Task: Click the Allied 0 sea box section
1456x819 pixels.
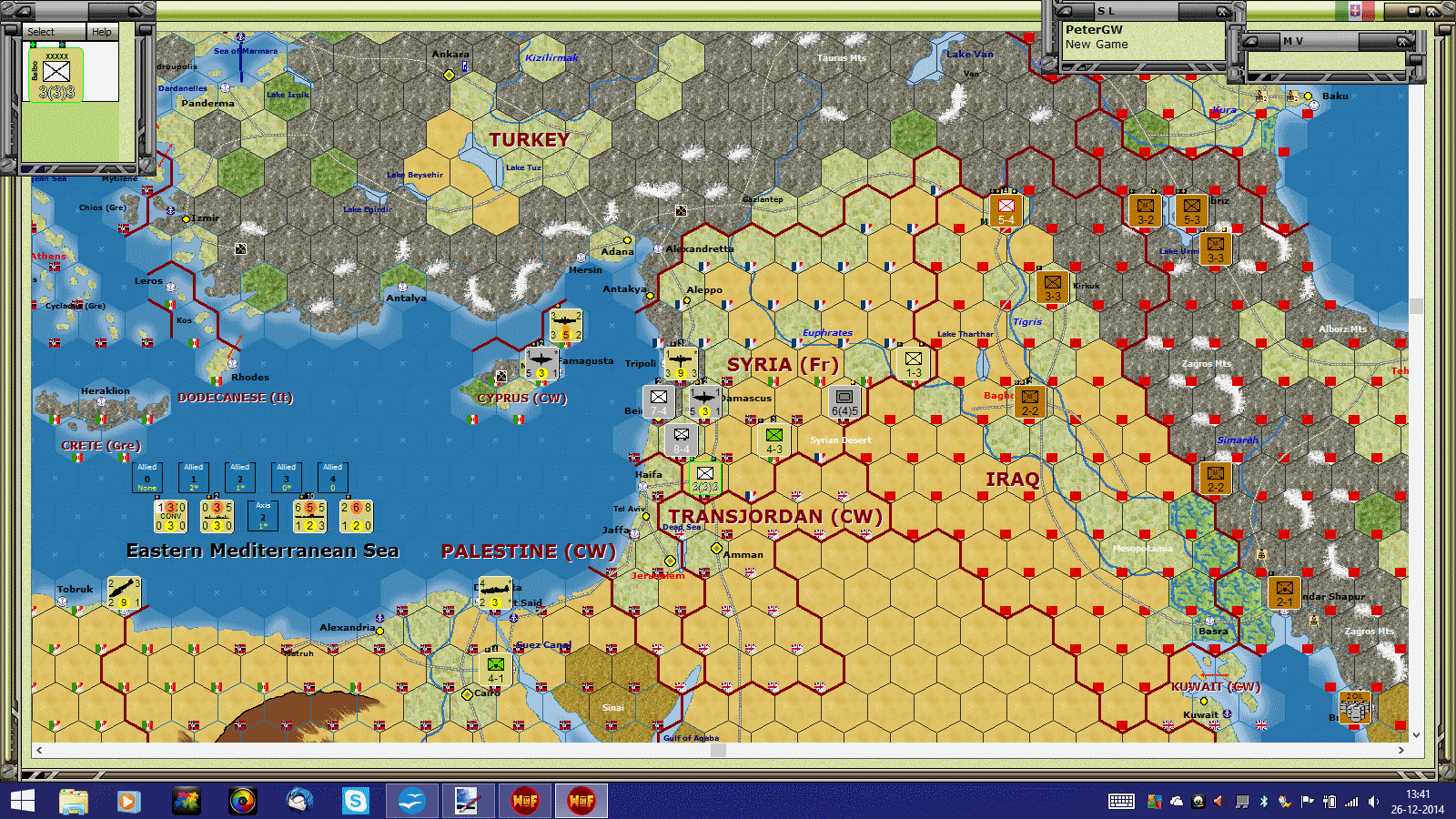Action: 147,477
